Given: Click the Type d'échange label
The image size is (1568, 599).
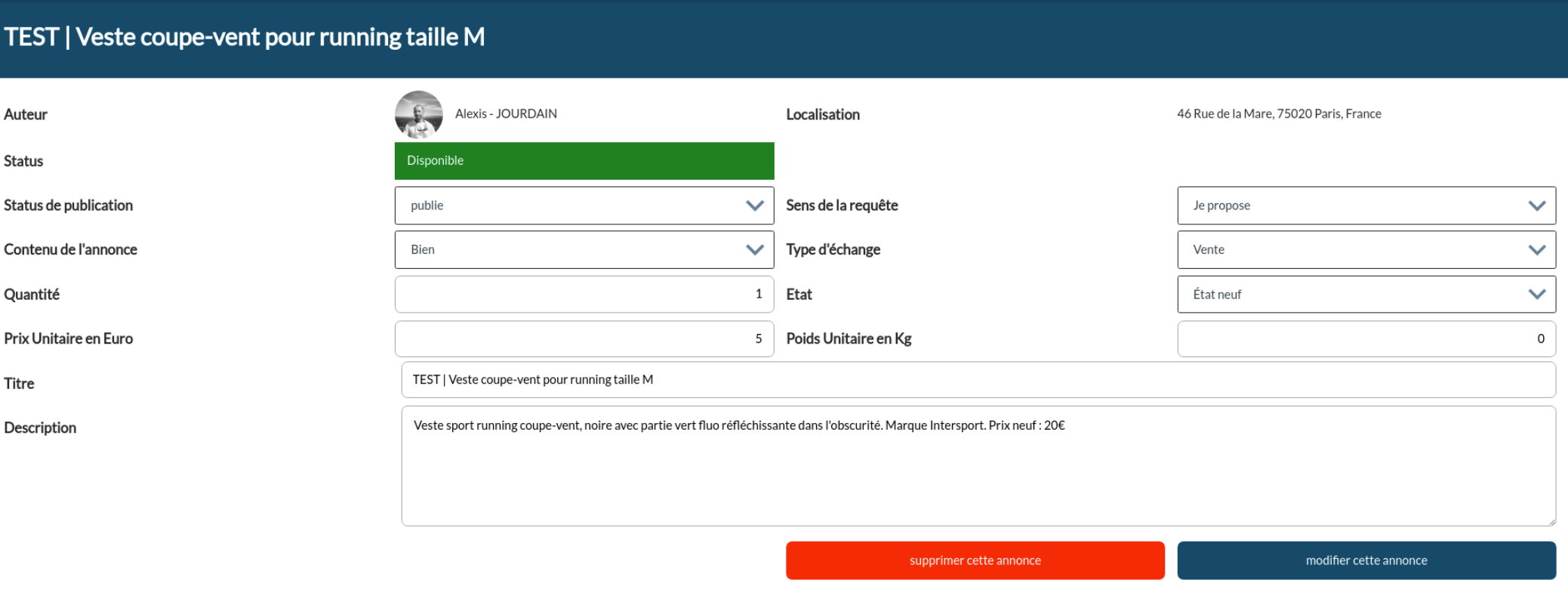Looking at the screenshot, I should tap(833, 250).
